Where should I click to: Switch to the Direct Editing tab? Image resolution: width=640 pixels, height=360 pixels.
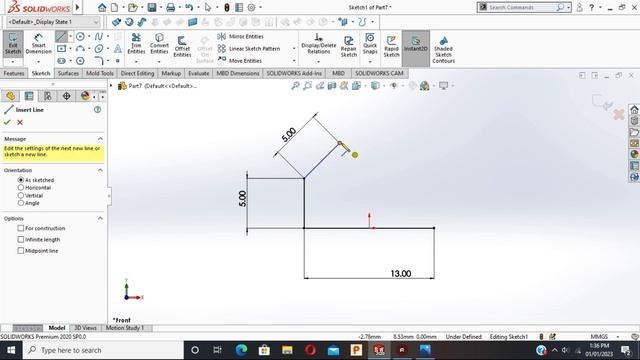point(138,73)
